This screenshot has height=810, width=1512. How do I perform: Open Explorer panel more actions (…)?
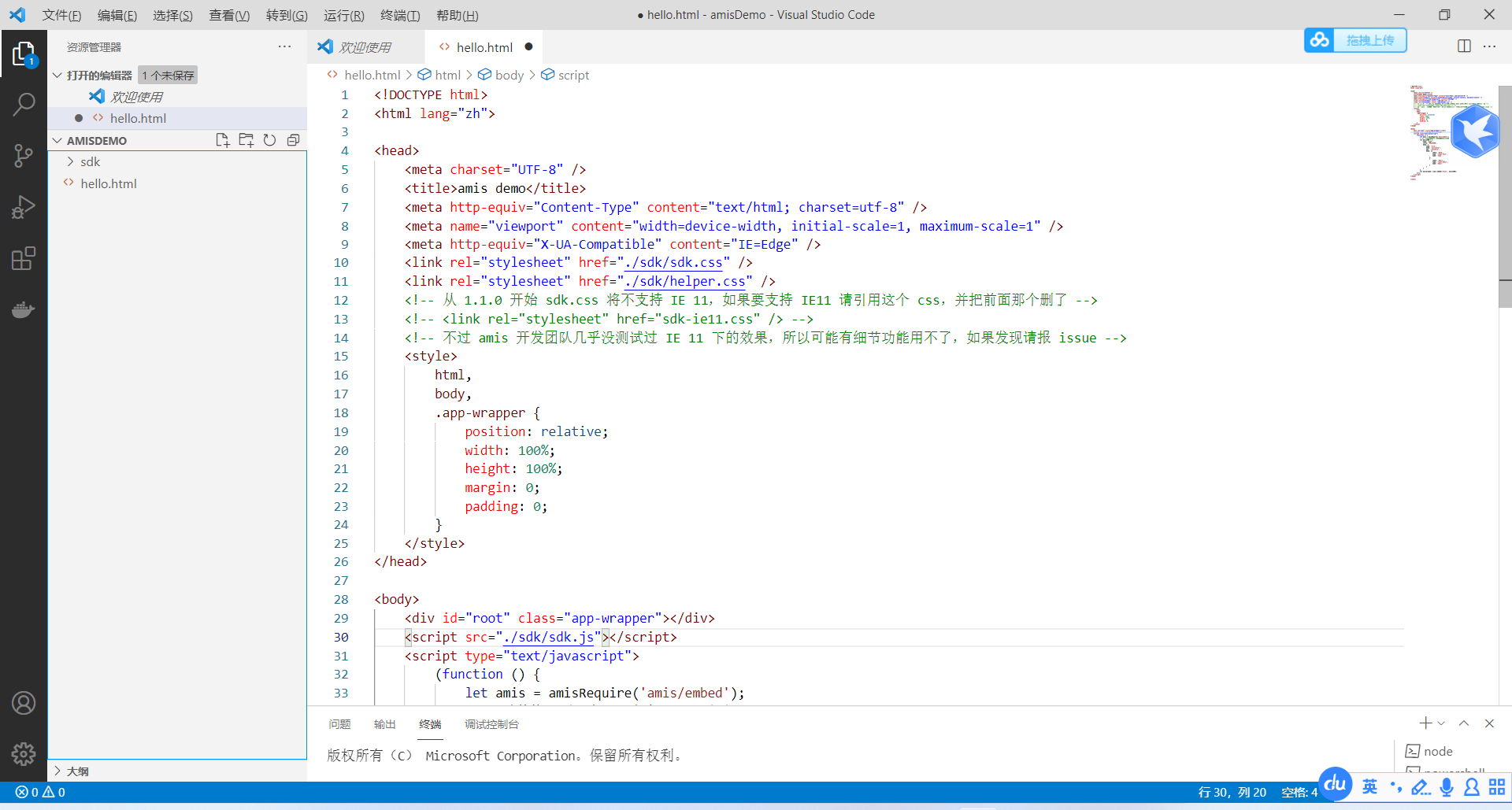tap(284, 47)
